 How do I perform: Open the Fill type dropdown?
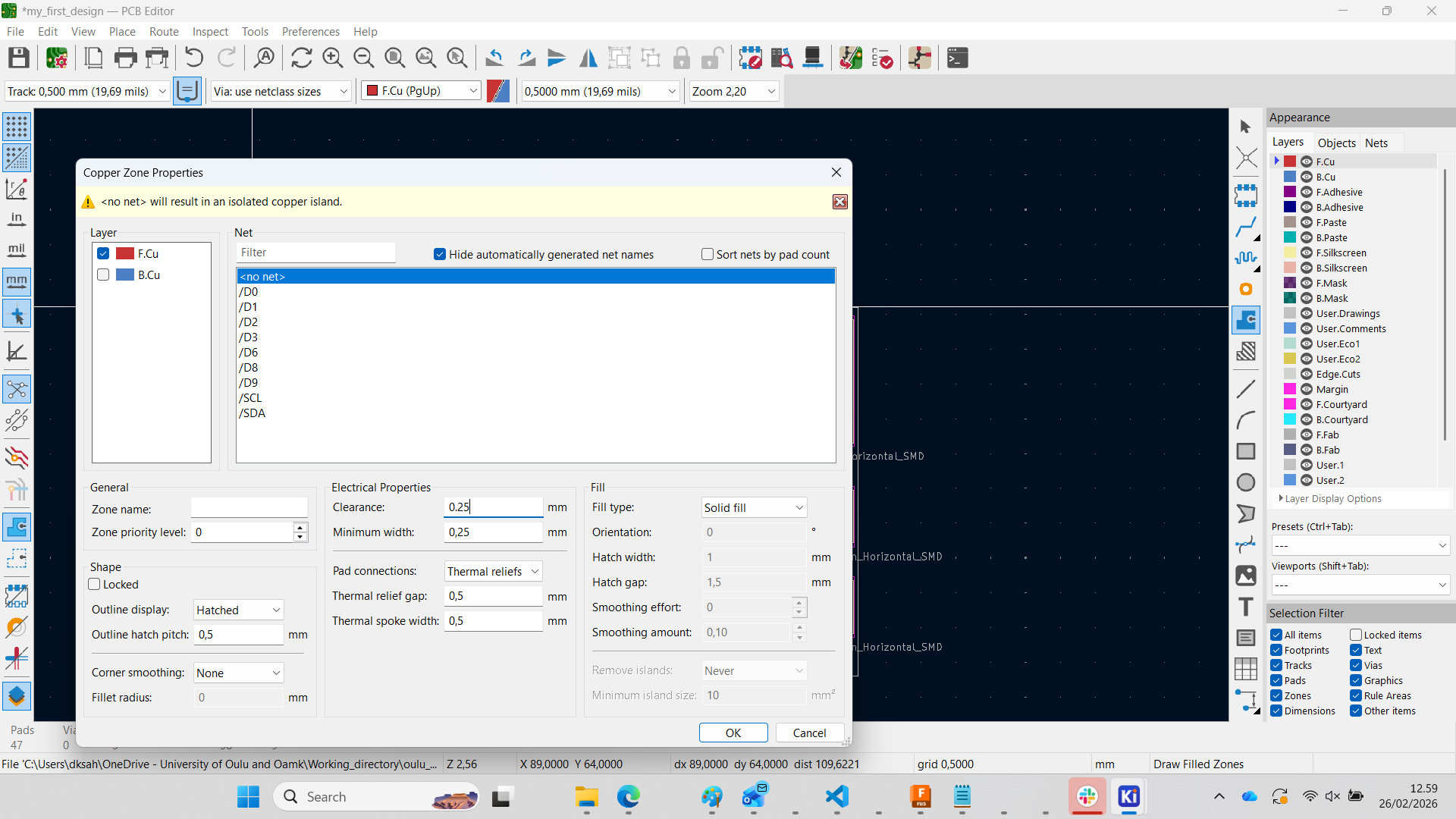(753, 507)
